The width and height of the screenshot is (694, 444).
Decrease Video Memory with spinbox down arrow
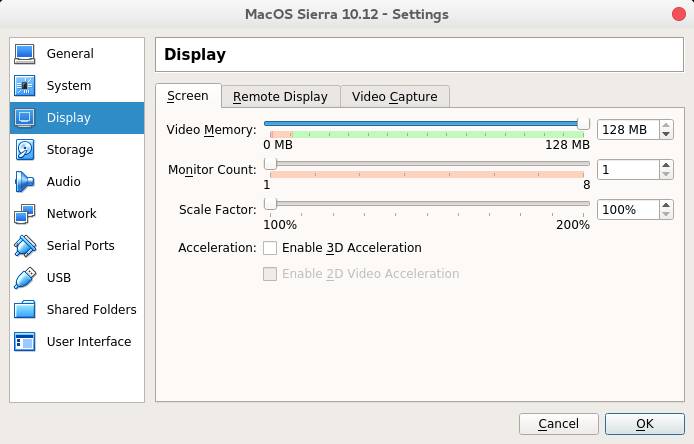pyautogui.click(x=666, y=135)
